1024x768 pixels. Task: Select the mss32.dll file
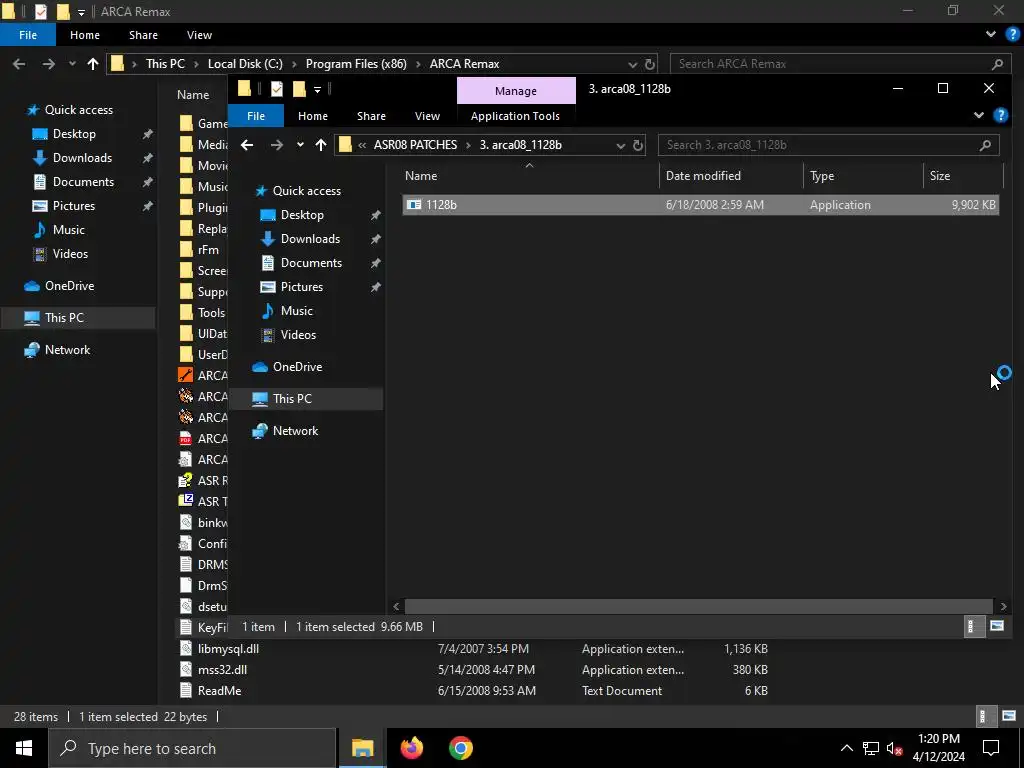click(x=222, y=670)
